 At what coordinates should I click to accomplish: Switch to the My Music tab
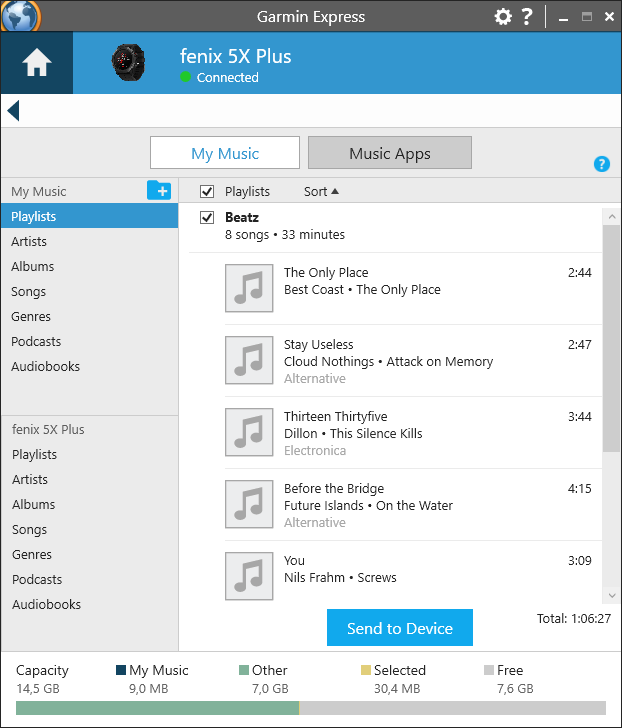click(x=225, y=153)
